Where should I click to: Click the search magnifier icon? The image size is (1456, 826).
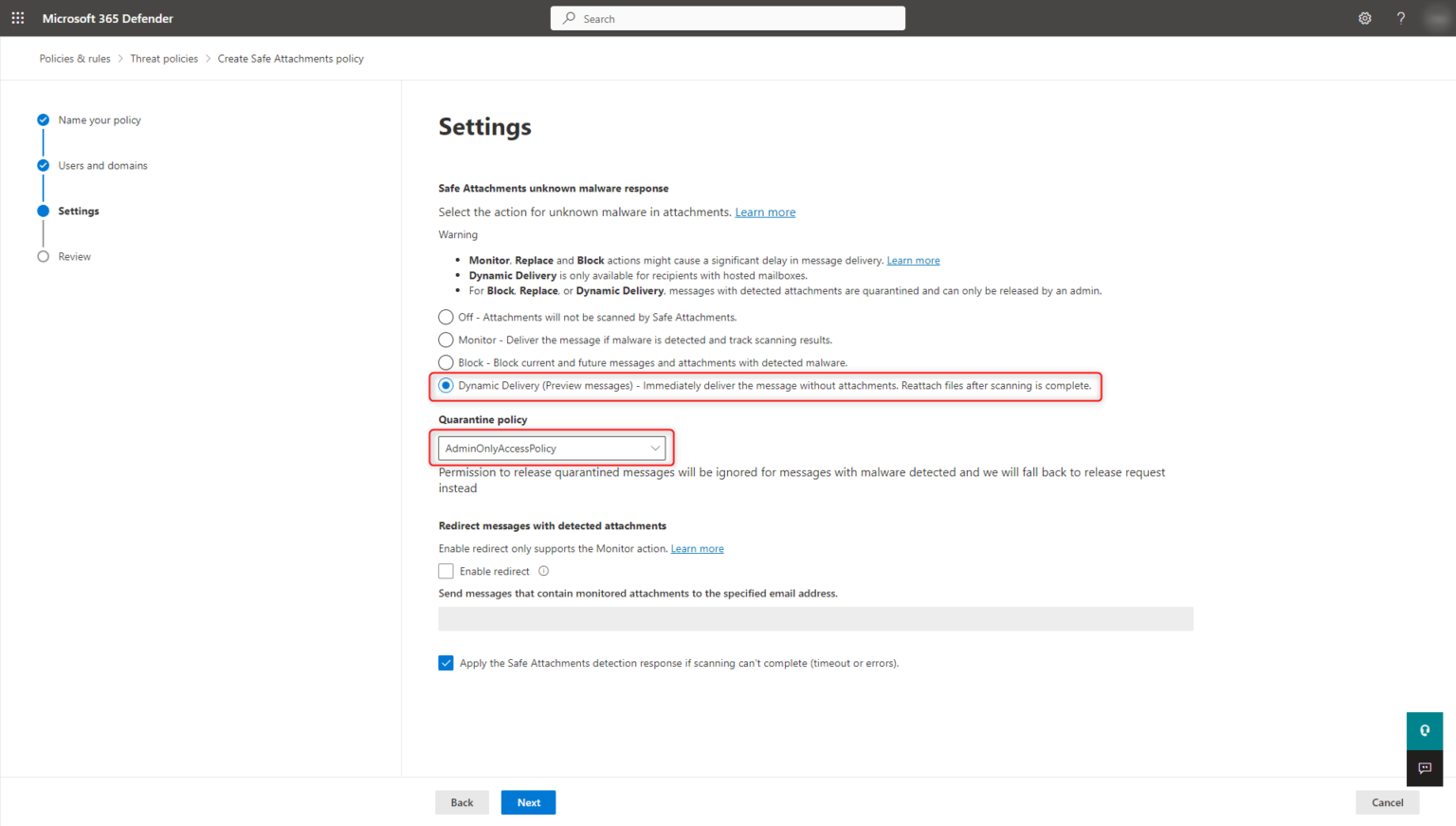click(567, 18)
